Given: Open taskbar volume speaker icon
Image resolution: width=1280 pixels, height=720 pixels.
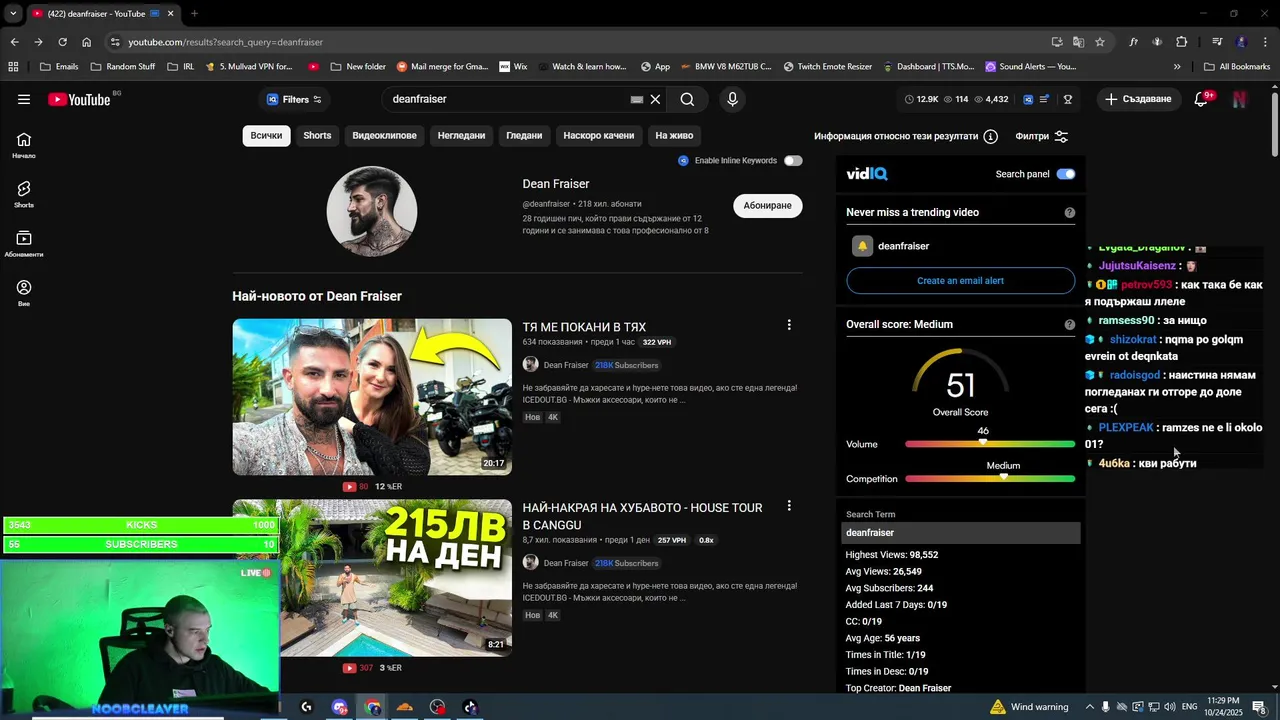Looking at the screenshot, I should [1169, 707].
